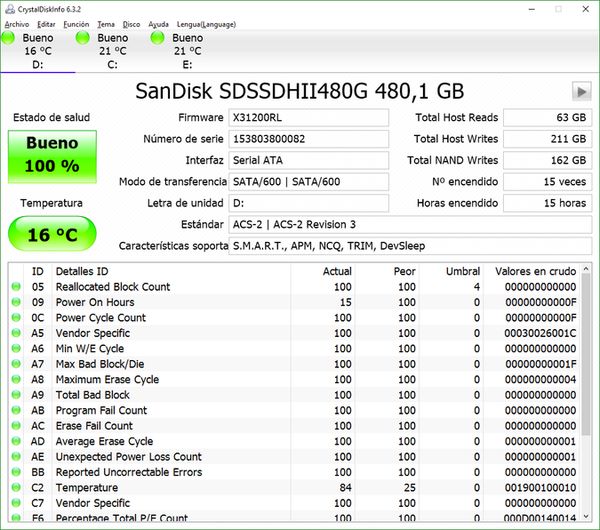Click Total Host Reads value 63 GB
Viewport: 600px width, 530px height.
[548, 117]
